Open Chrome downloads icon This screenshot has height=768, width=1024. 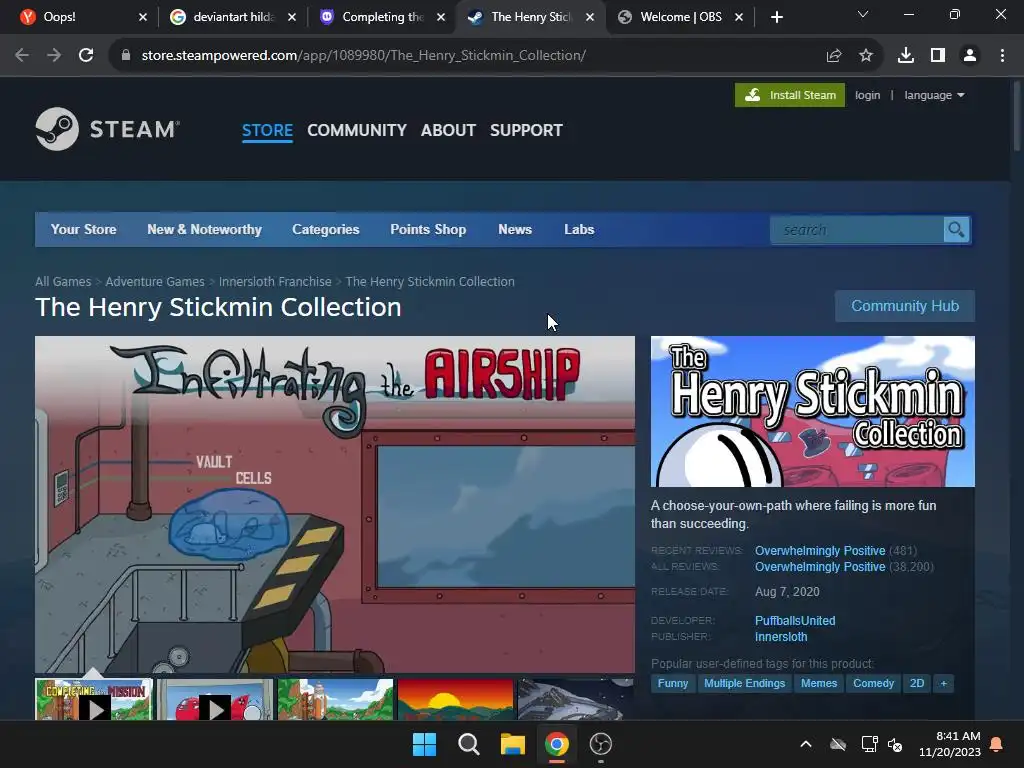pyautogui.click(x=906, y=56)
